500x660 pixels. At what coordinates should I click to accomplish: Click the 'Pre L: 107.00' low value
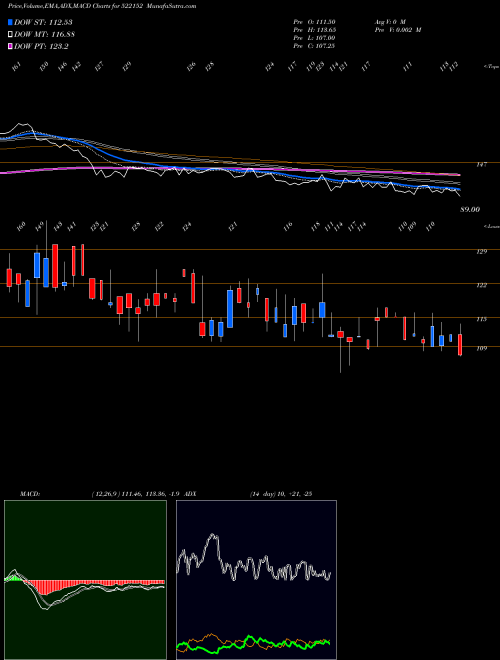314,38
